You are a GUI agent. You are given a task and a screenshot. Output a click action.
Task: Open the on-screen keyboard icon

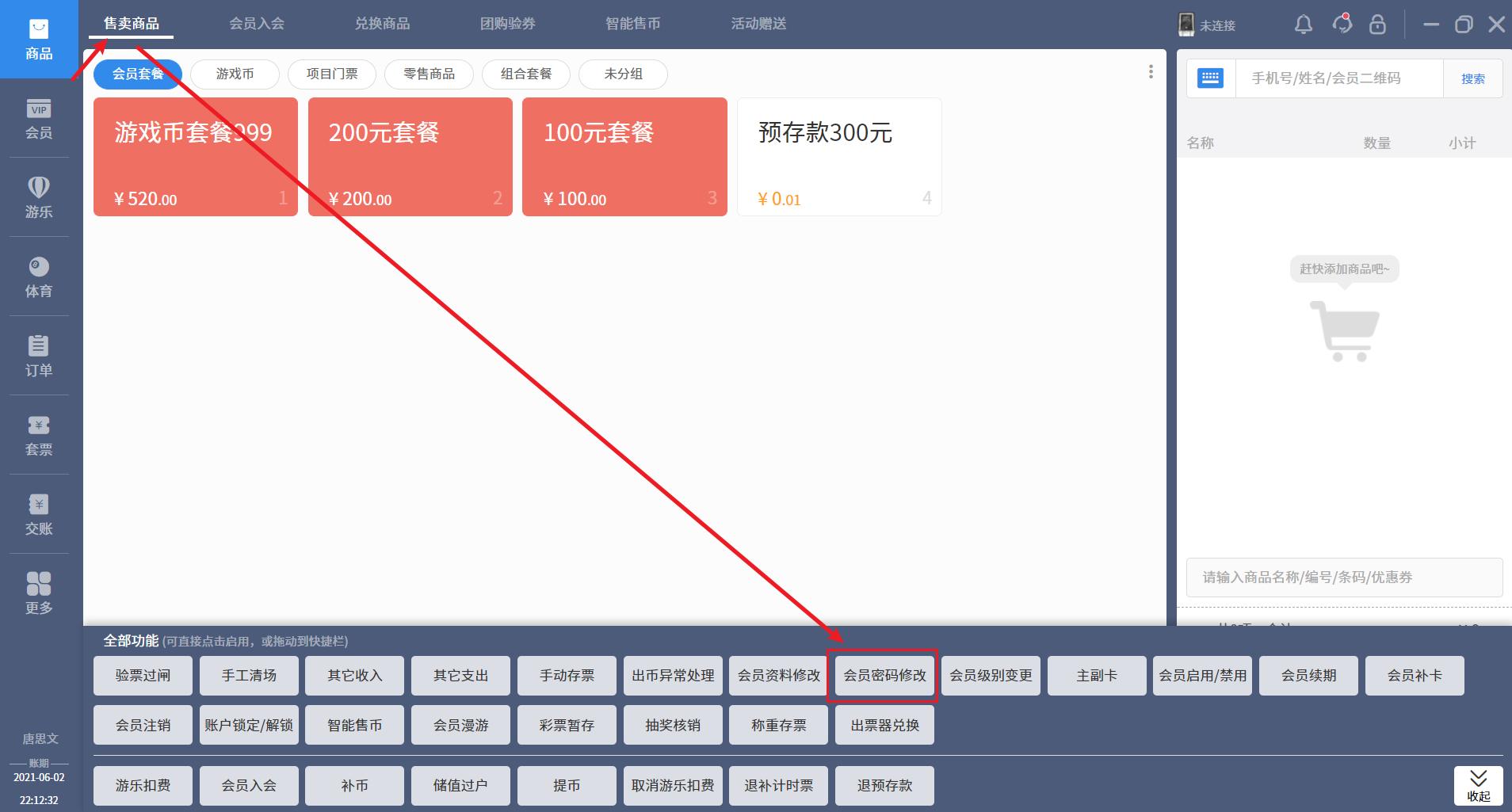(1210, 78)
